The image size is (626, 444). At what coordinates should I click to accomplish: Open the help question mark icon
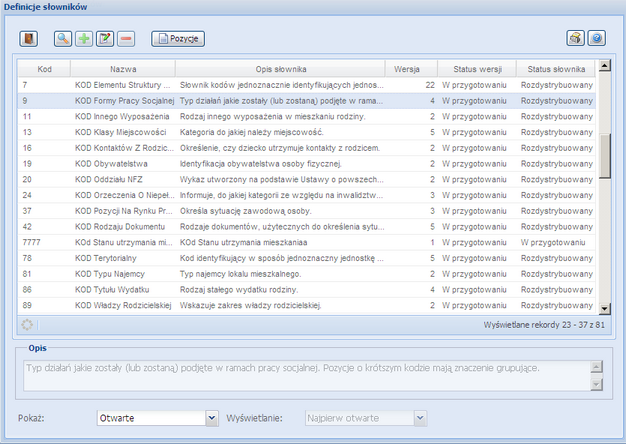point(597,39)
